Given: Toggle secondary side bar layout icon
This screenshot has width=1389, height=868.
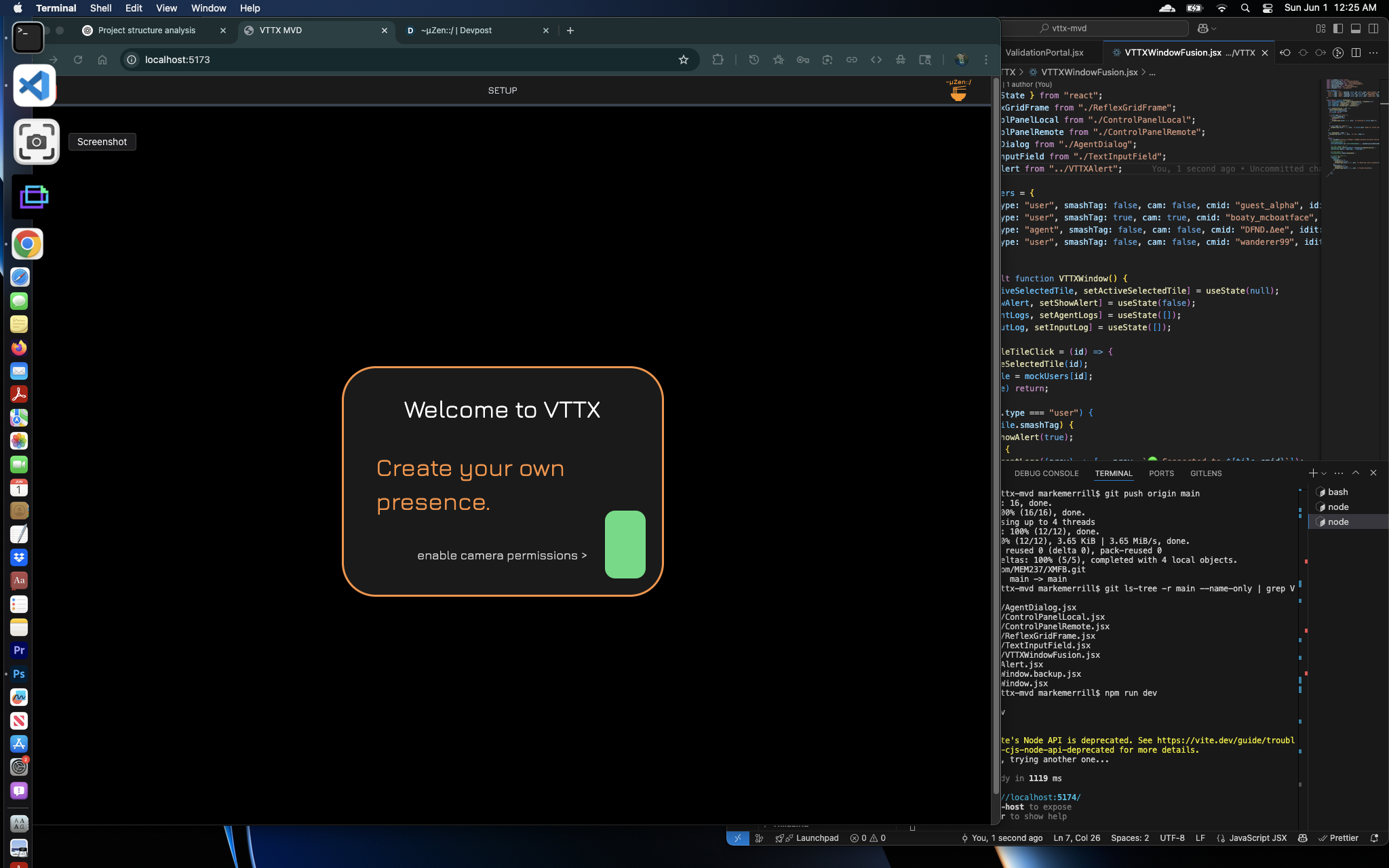Looking at the screenshot, I should (x=1373, y=28).
